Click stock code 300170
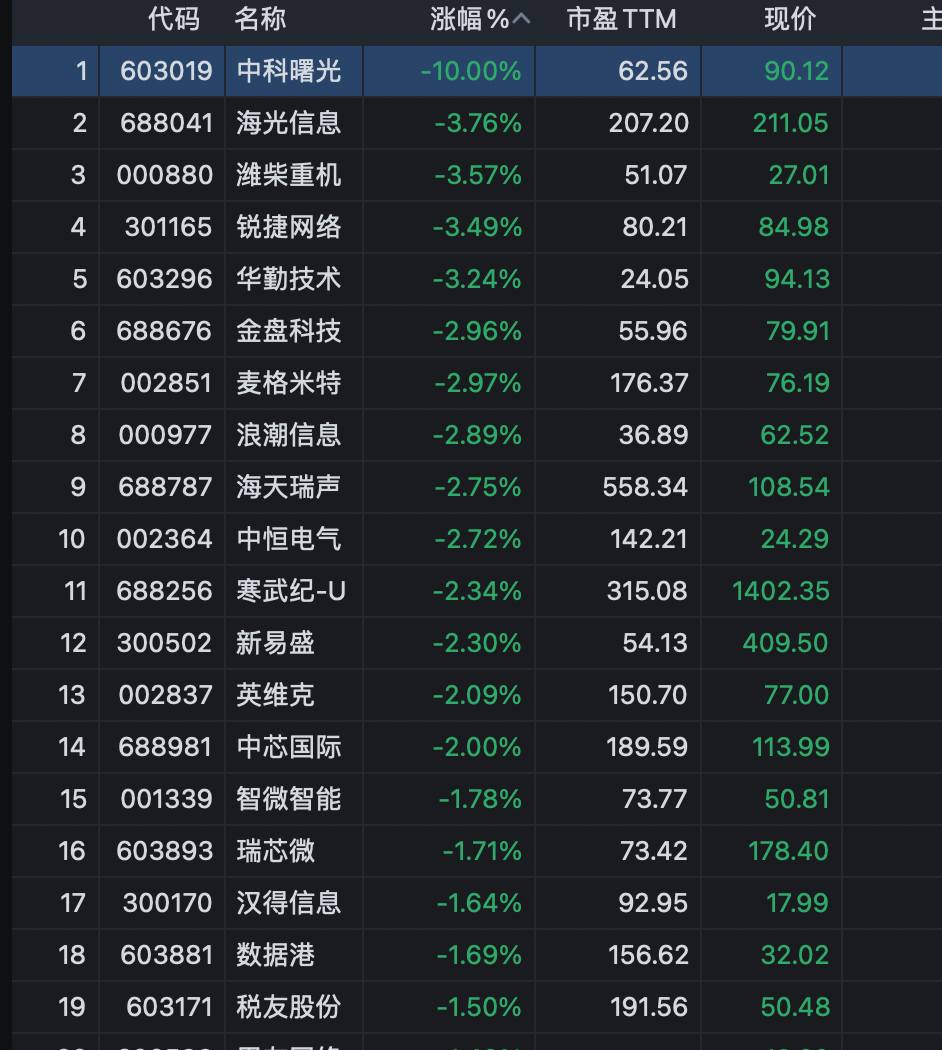The image size is (942, 1050). 167,903
